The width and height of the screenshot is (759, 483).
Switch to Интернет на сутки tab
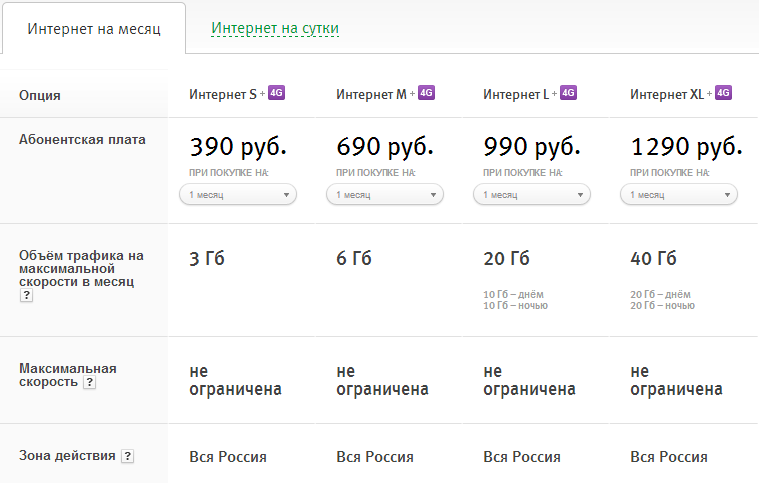tap(275, 29)
